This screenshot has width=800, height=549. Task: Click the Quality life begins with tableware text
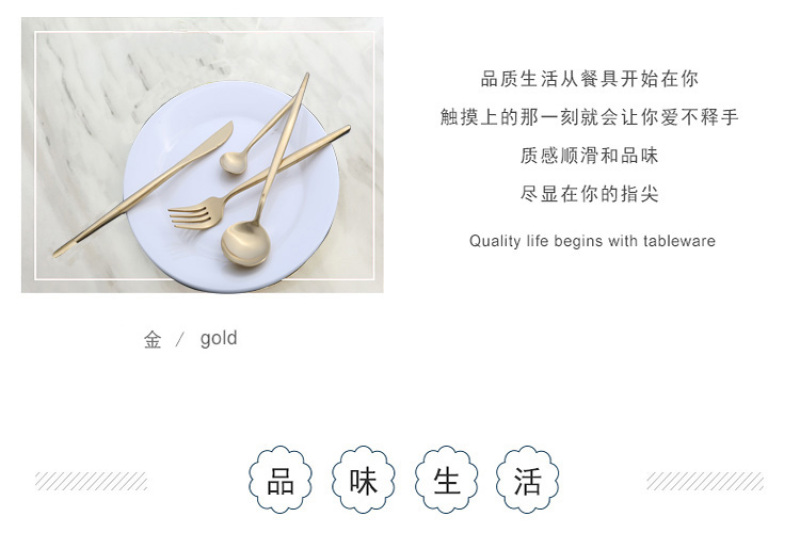click(x=592, y=241)
